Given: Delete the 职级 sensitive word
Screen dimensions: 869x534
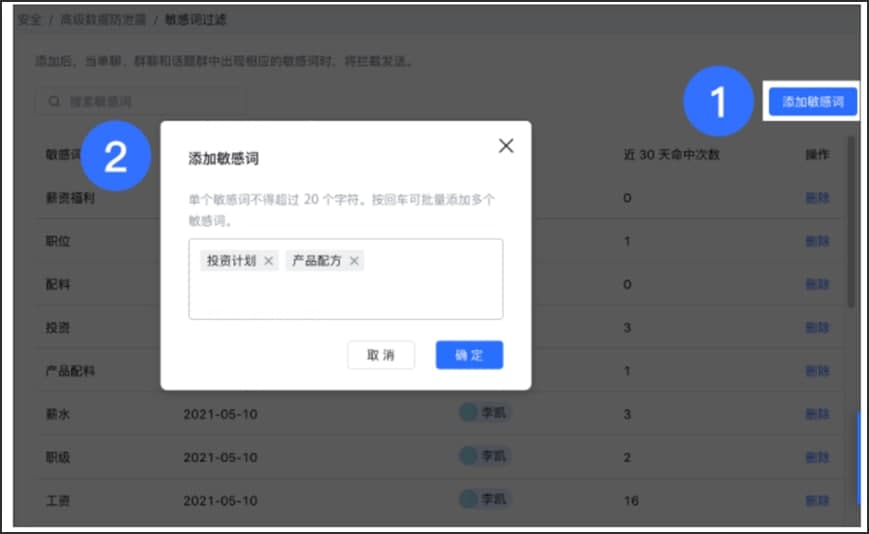Looking at the screenshot, I should pos(817,457).
